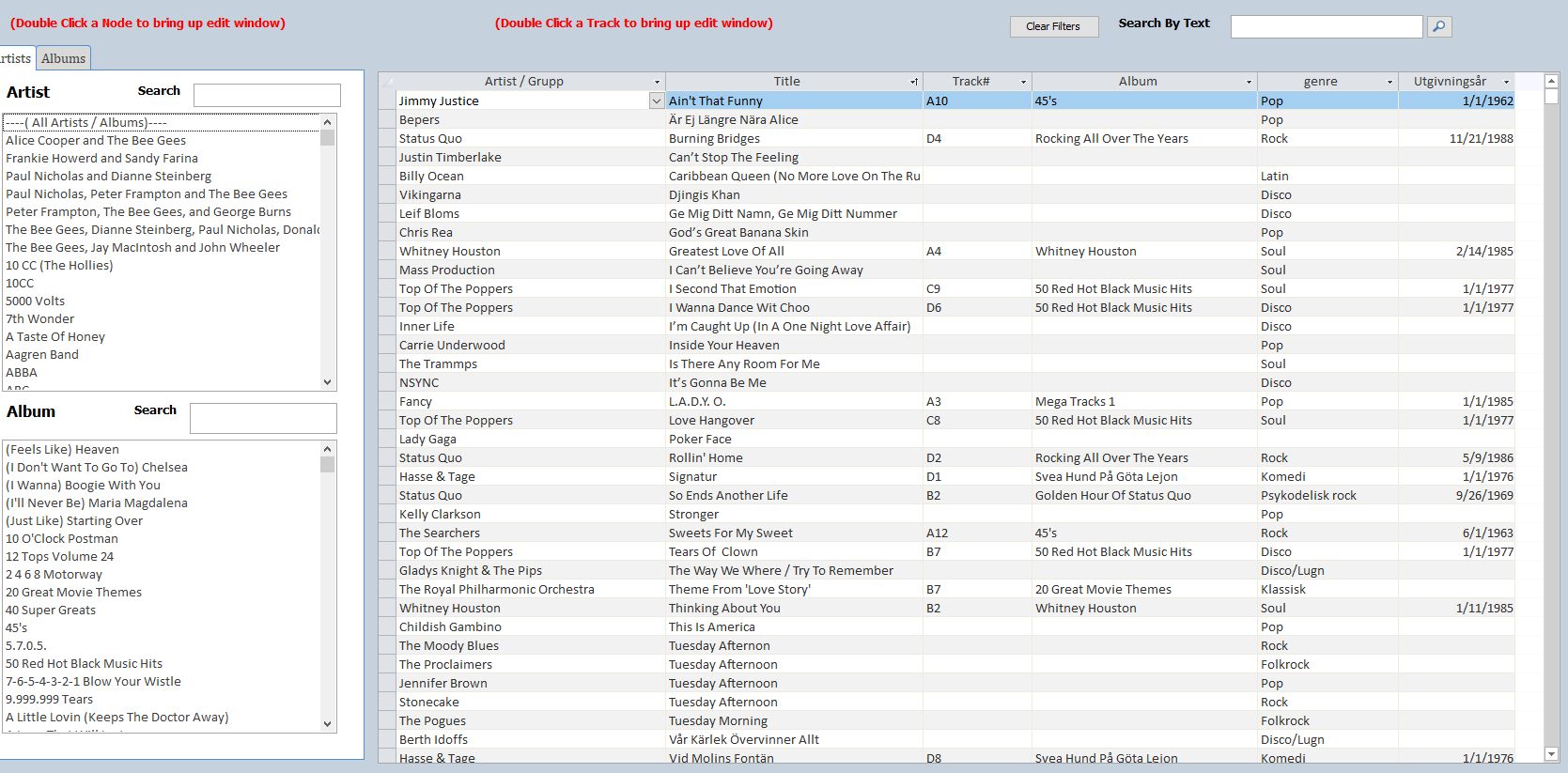The image size is (1568, 773).
Task: Click the Album search box
Action: tap(263, 418)
